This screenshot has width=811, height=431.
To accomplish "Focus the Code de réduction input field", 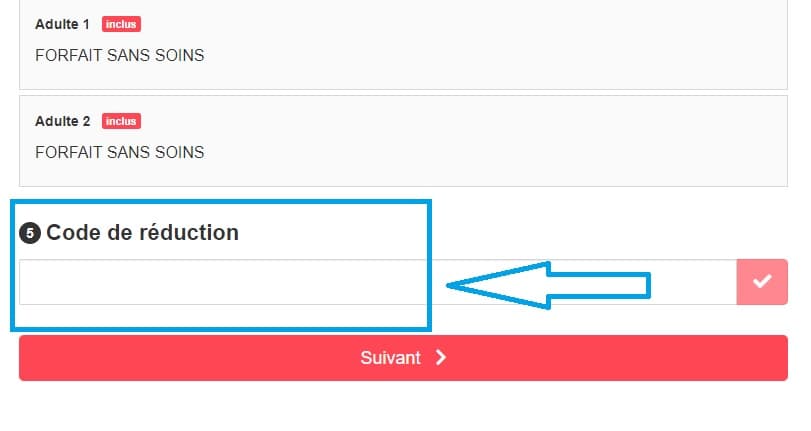I will [220, 283].
